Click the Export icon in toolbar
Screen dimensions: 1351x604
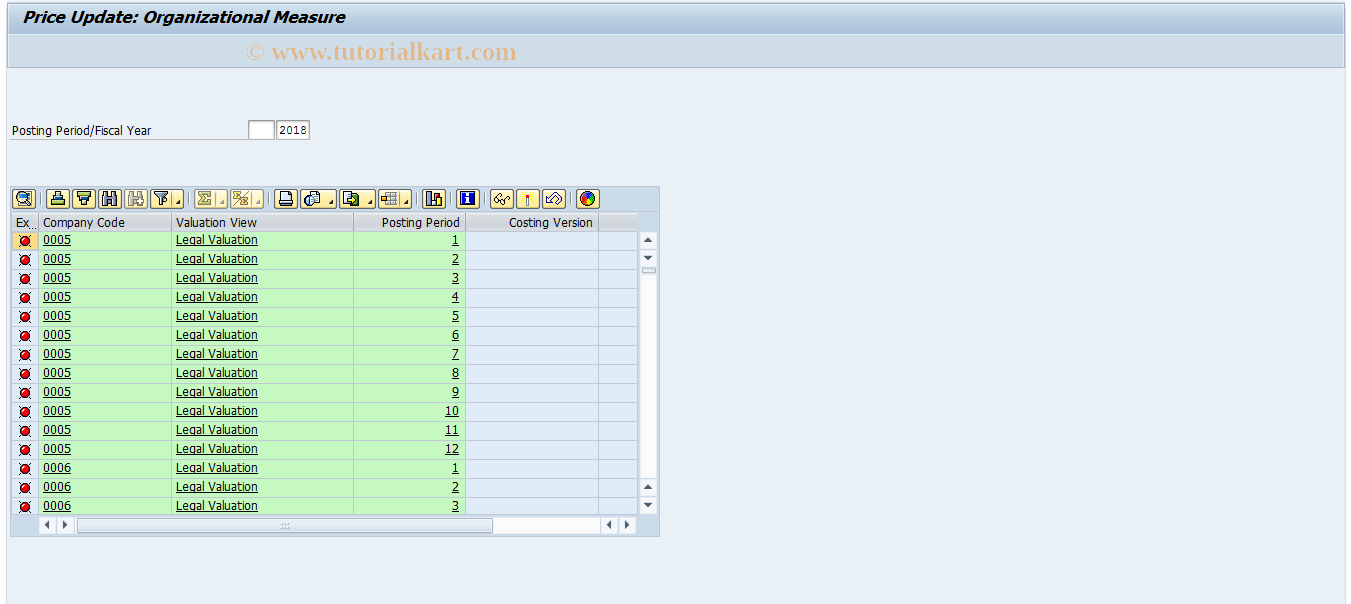pyautogui.click(x=352, y=199)
